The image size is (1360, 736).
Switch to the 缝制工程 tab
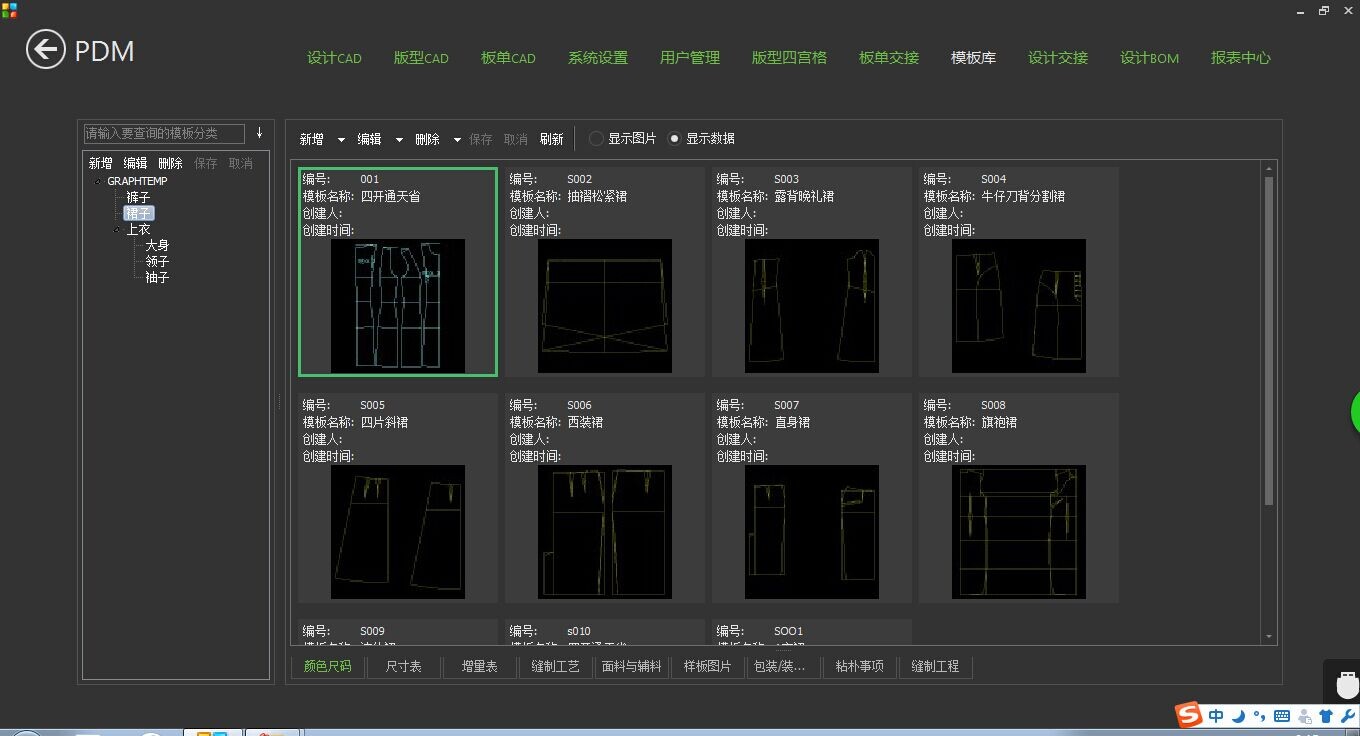coord(935,666)
